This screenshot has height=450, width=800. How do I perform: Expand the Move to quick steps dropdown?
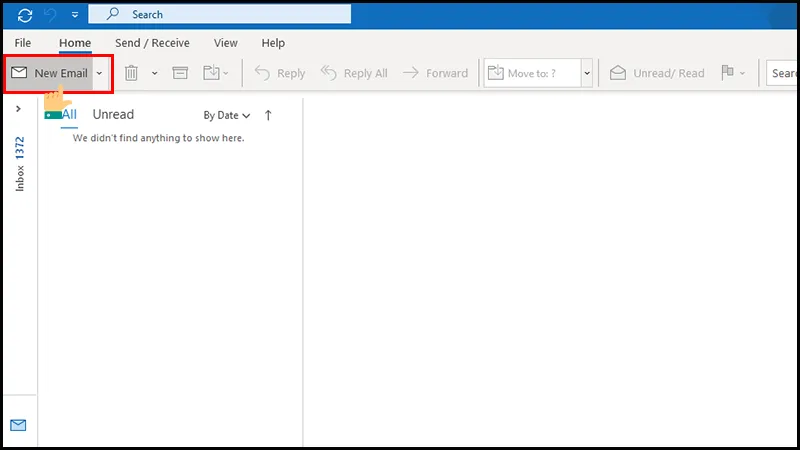pos(587,73)
